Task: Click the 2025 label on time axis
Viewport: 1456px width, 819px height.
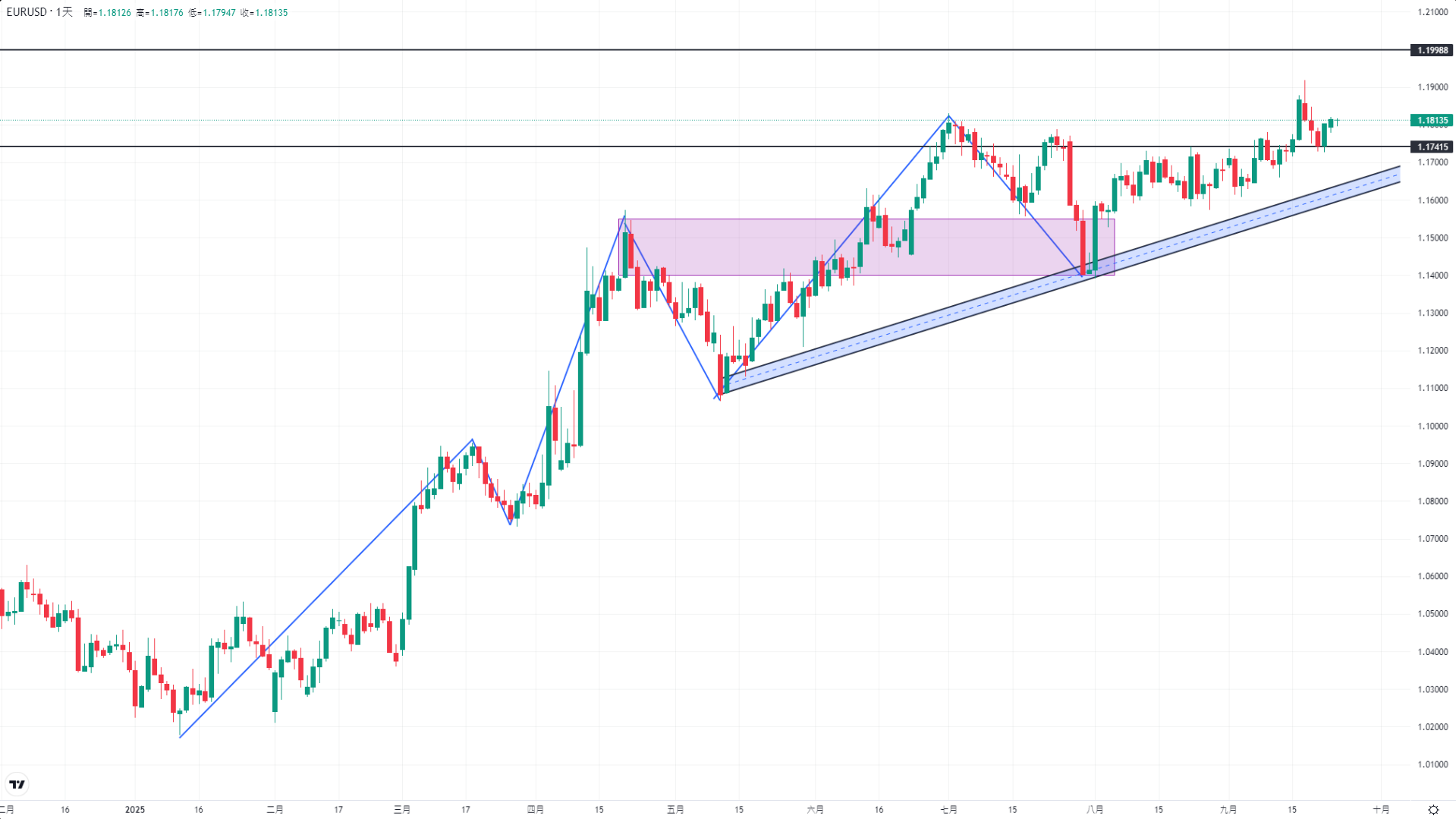Action: point(135,810)
